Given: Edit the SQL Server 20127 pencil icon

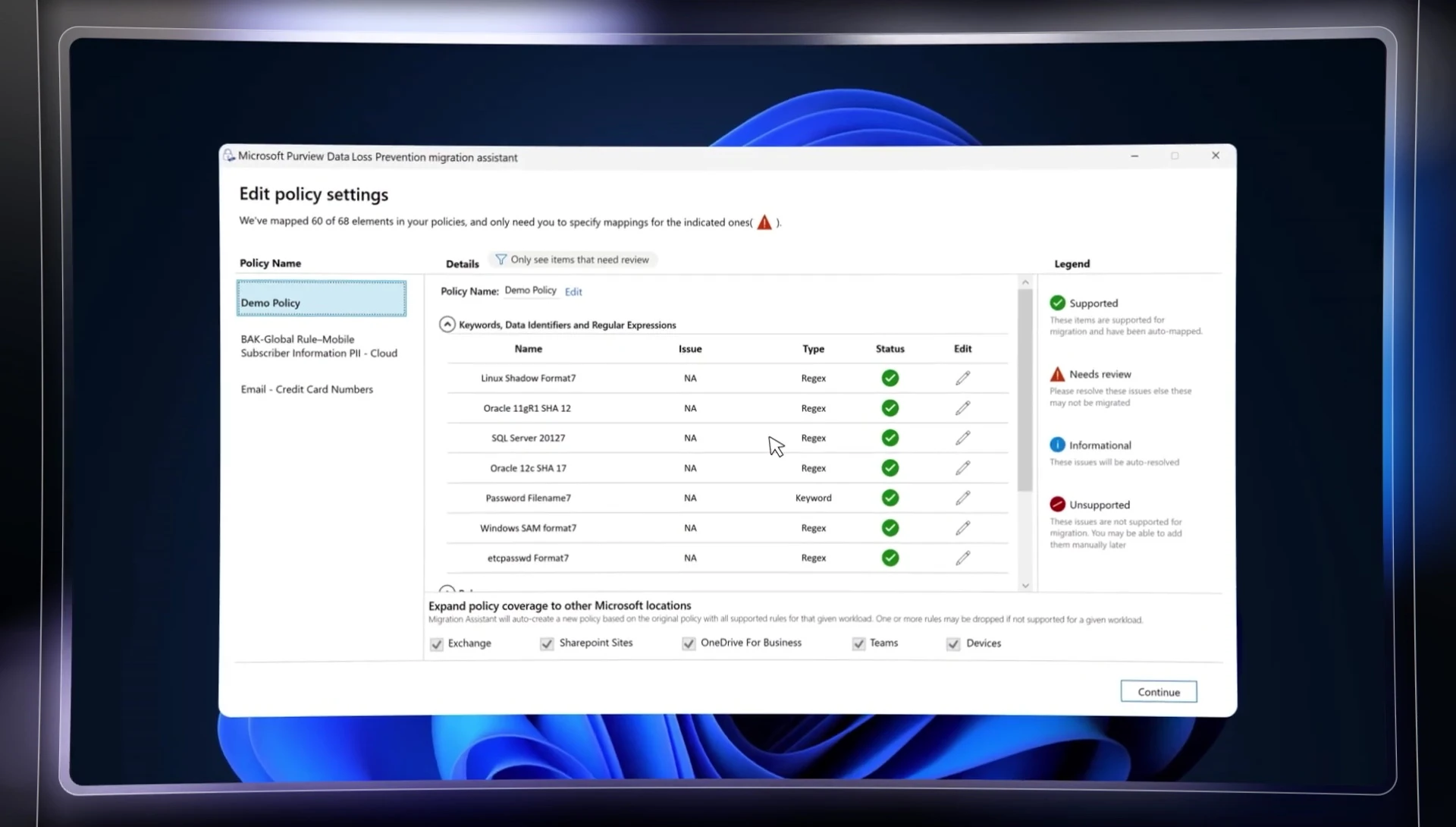Looking at the screenshot, I should 962,438.
